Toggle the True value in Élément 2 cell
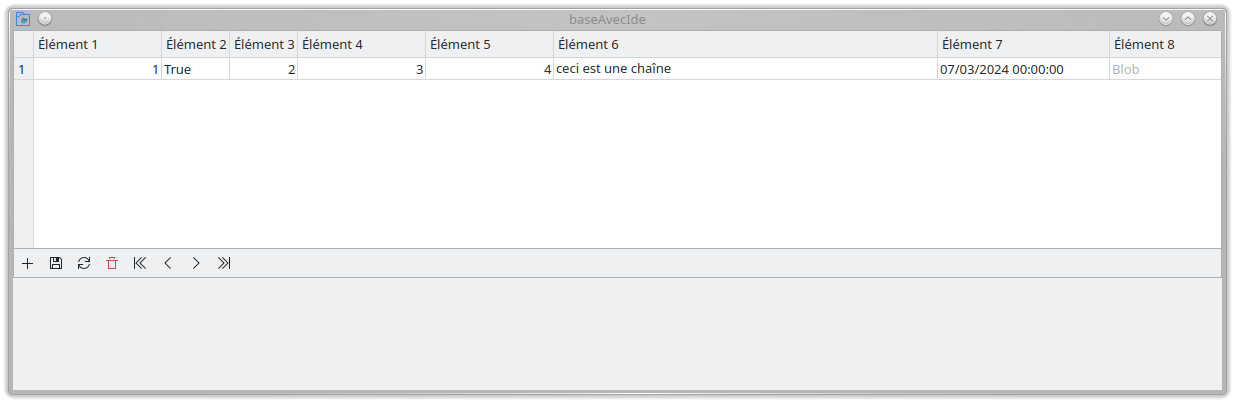Viewport: 1235px width, 403px height. pyautogui.click(x=196, y=69)
